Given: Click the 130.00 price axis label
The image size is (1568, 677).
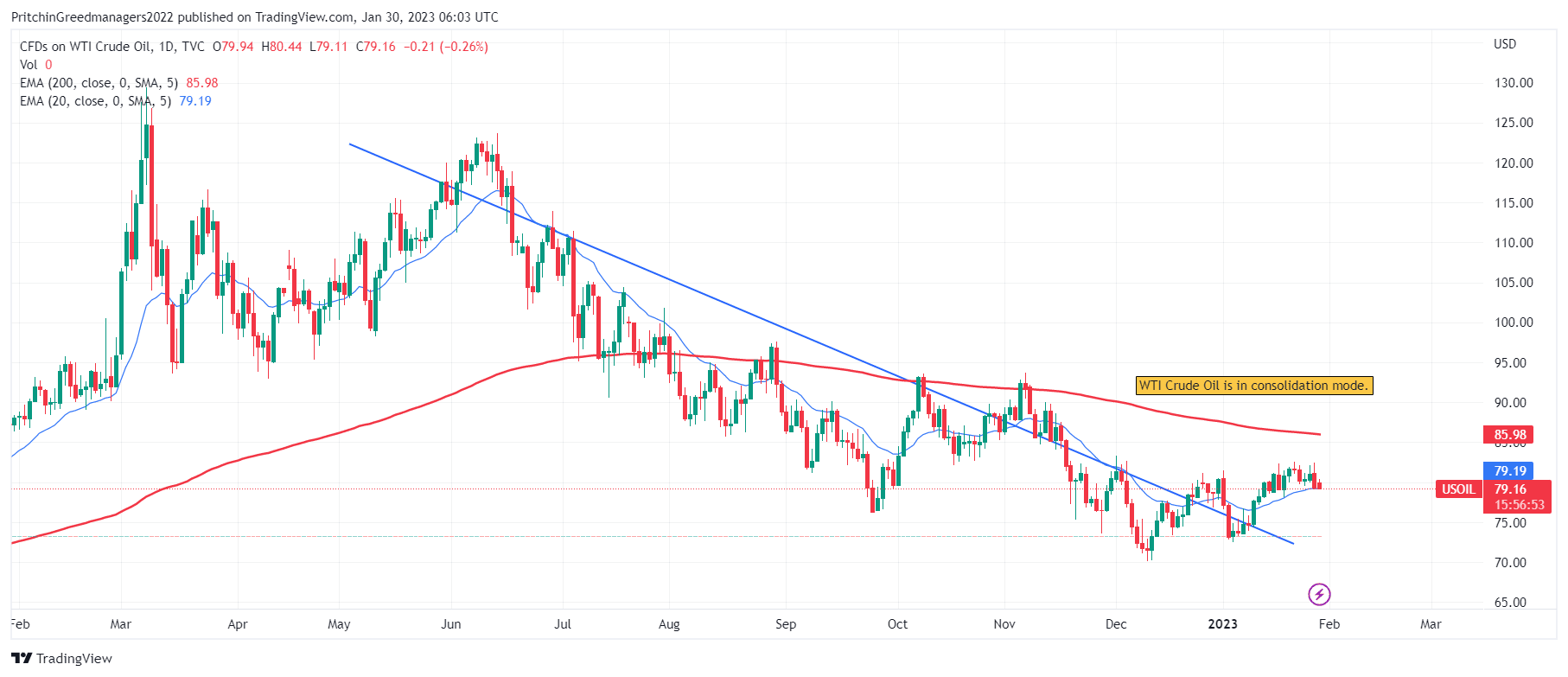Looking at the screenshot, I should pos(1514,83).
